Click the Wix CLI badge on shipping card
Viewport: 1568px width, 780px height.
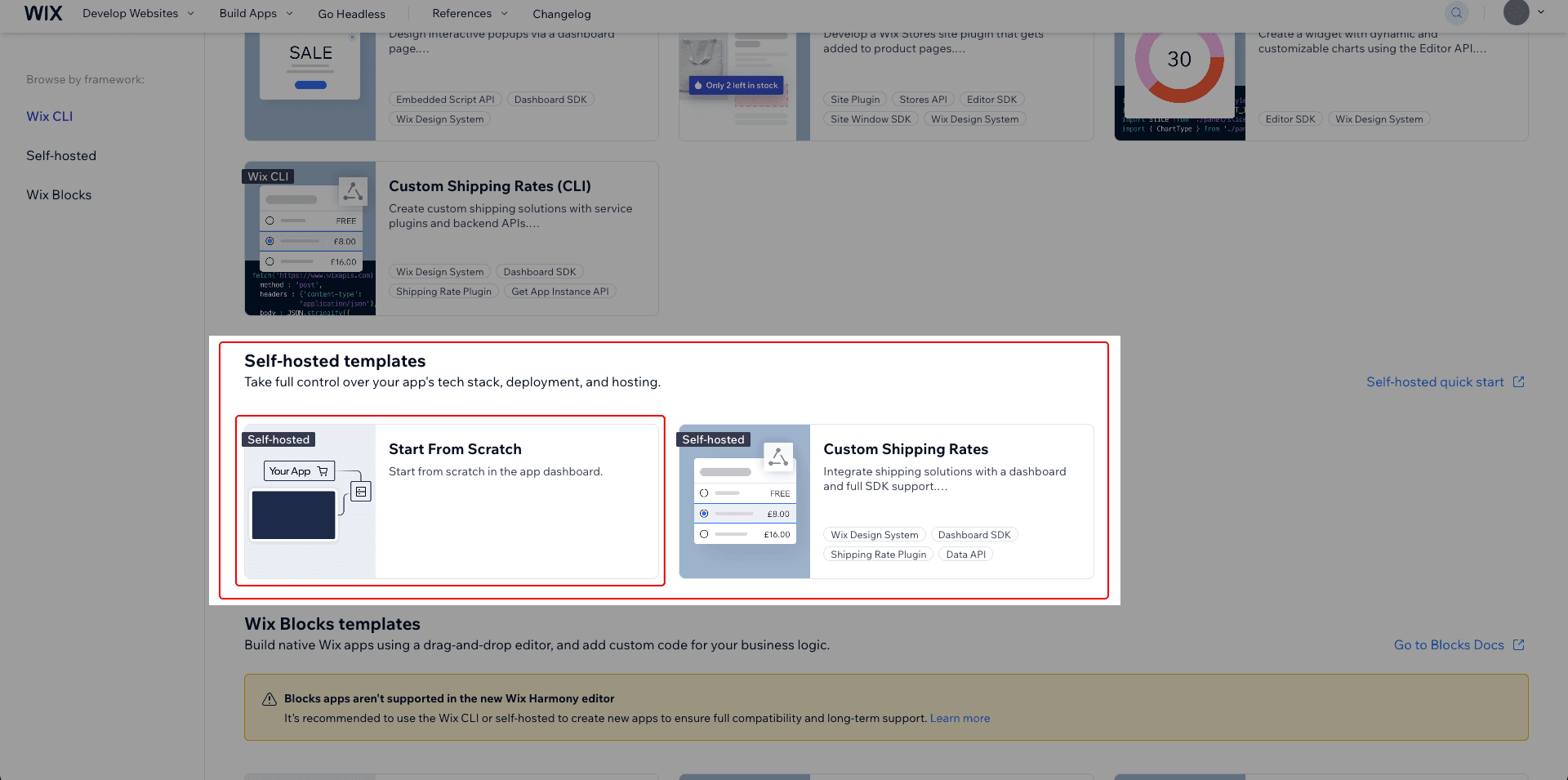(x=268, y=176)
